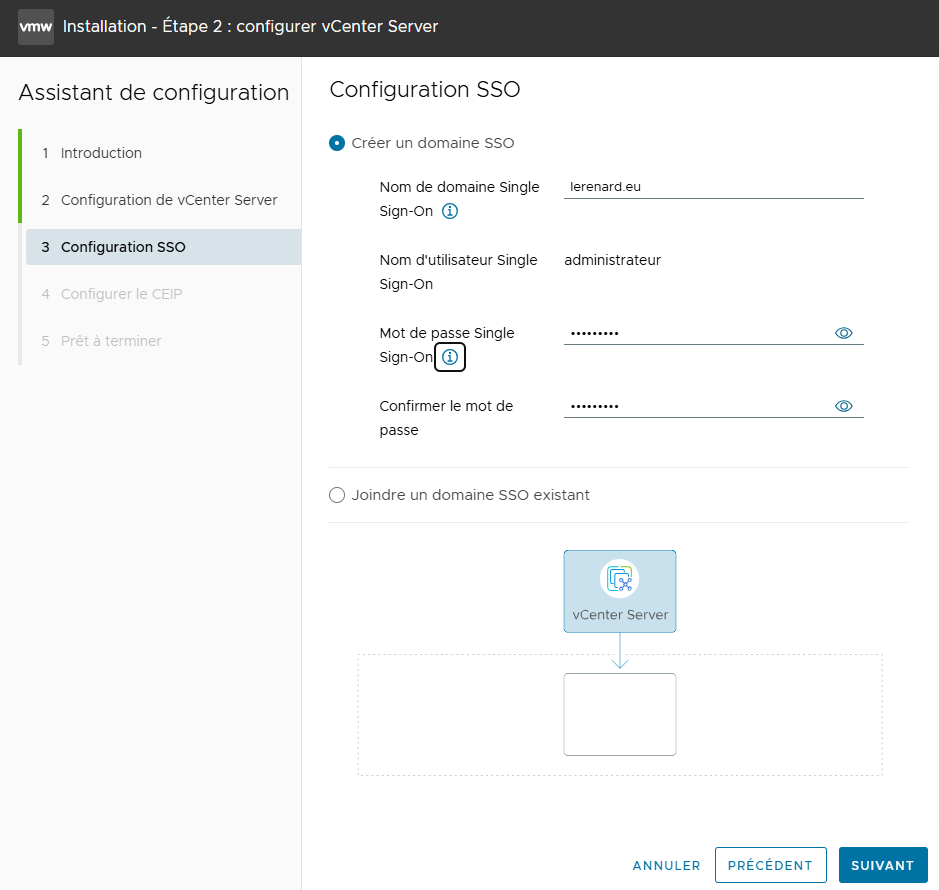The image size is (939, 890).
Task: Click the installation title in header bar
Action: (250, 27)
